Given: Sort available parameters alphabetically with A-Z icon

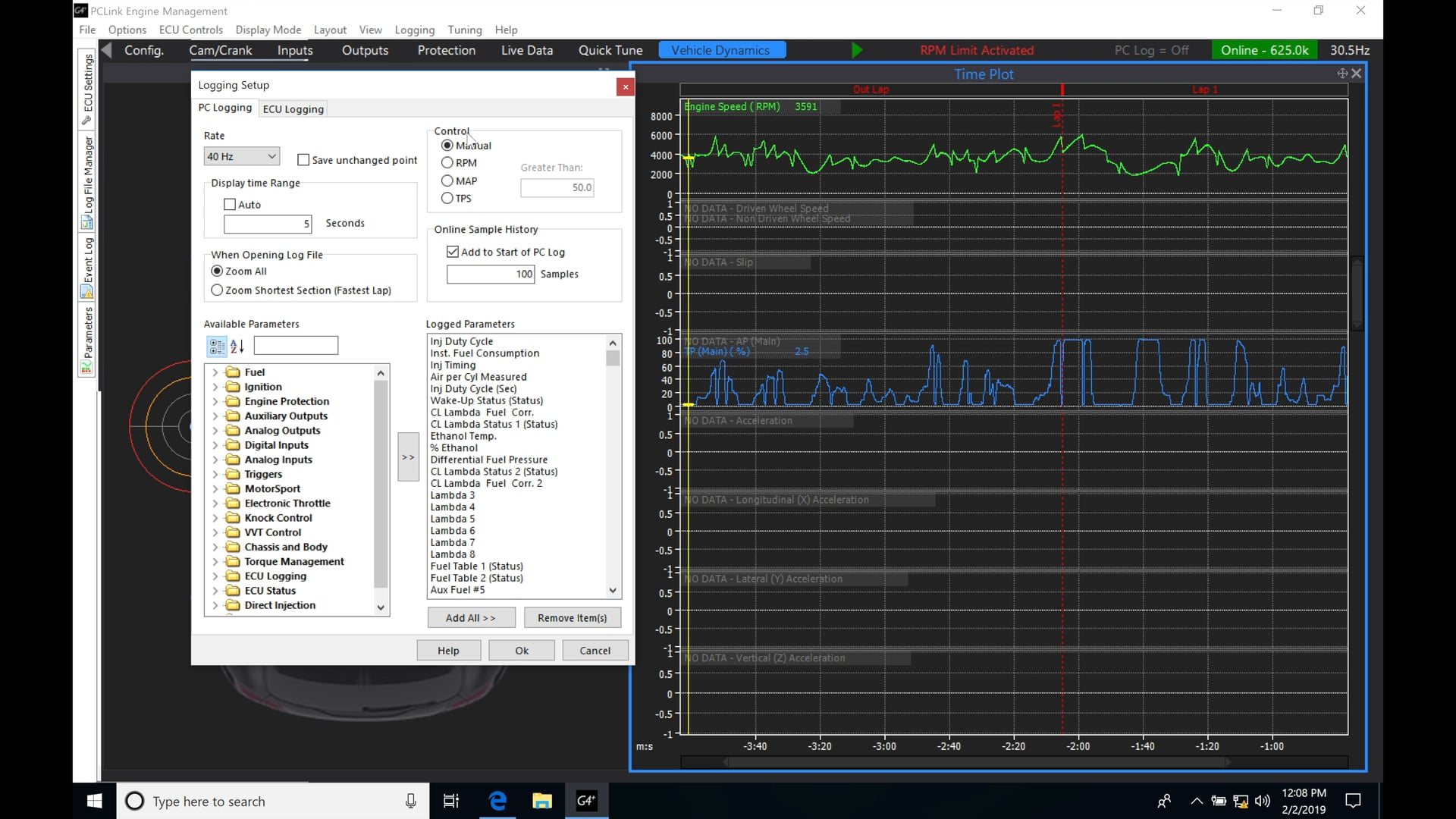Looking at the screenshot, I should (x=237, y=347).
